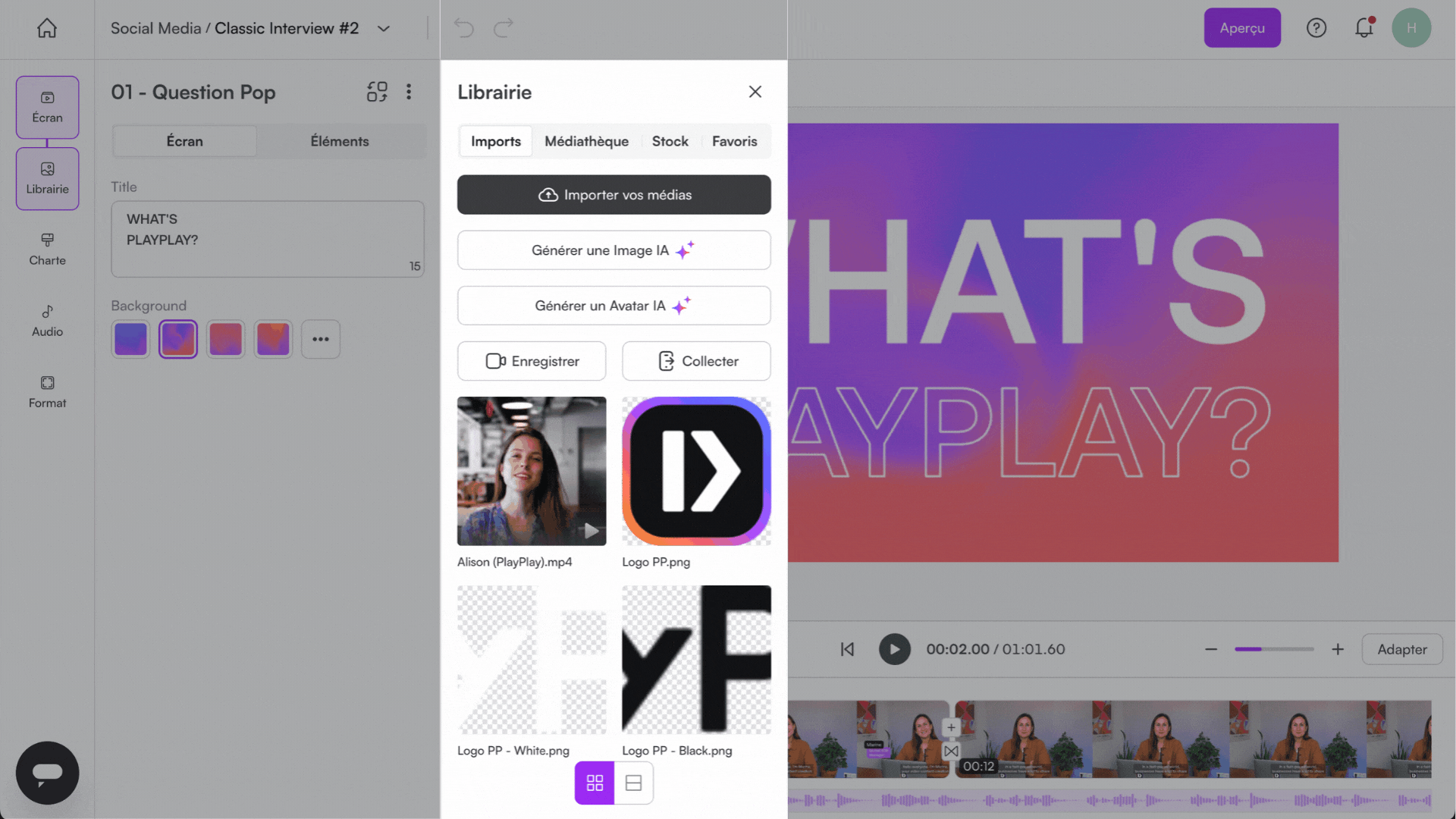1456x819 pixels.
Task: Expand more background options
Action: [320, 339]
